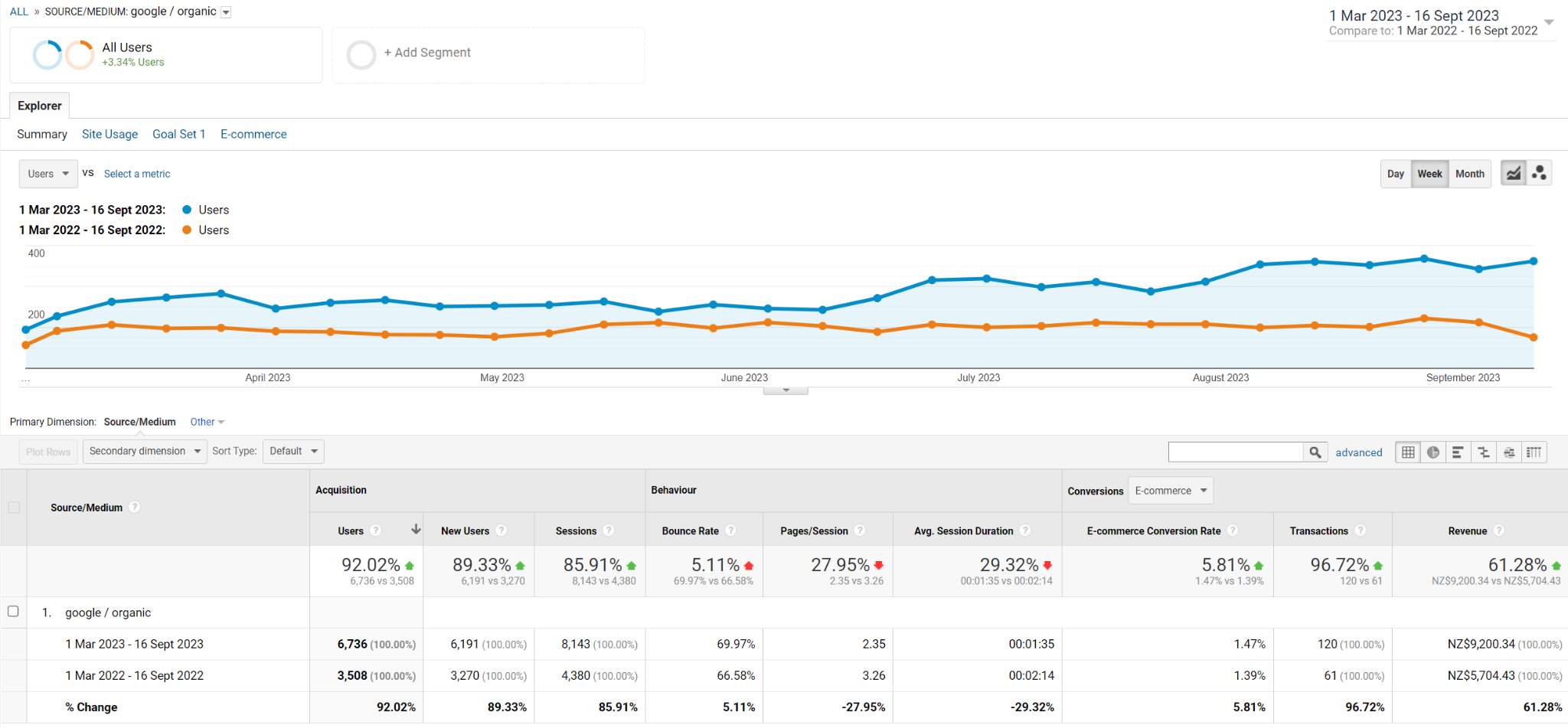
Task: Tick the select-all checkbox in table header
Action: (14, 507)
